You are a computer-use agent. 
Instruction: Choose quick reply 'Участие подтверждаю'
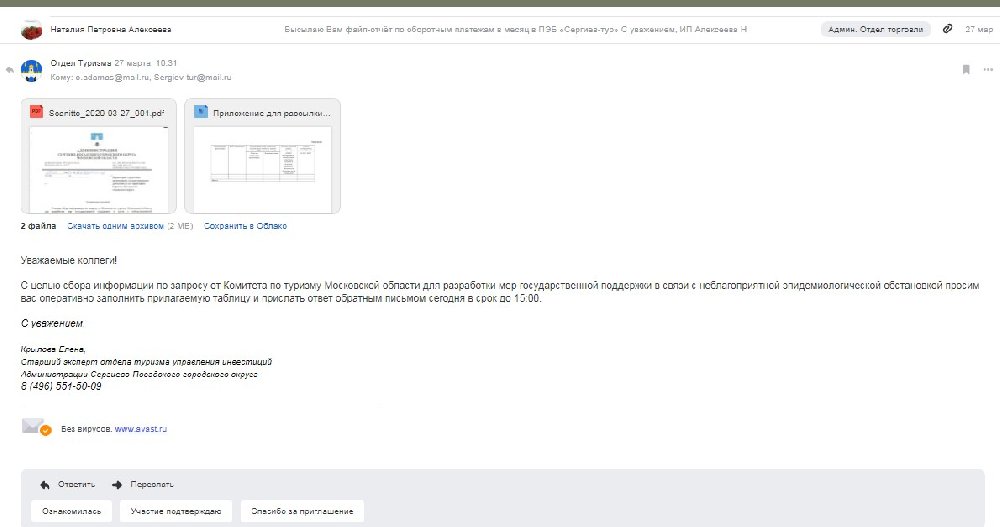click(x=177, y=512)
